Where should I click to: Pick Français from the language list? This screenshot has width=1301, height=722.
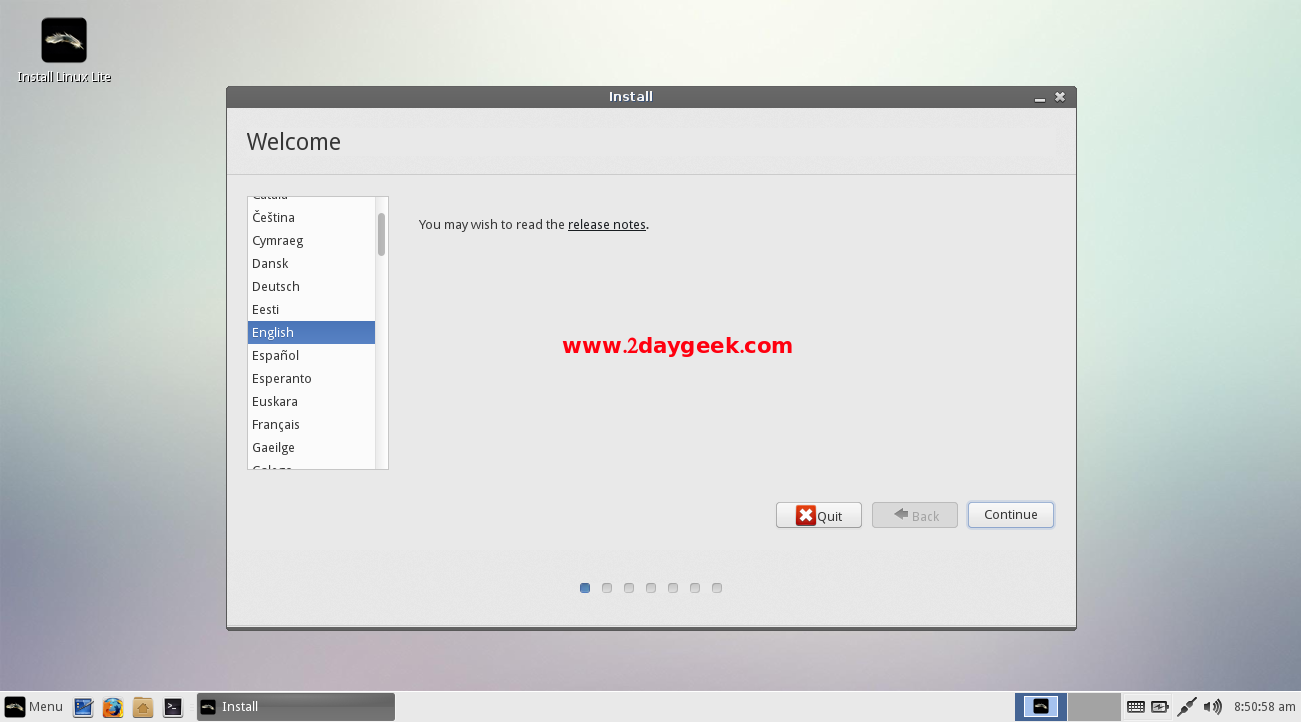(x=276, y=425)
